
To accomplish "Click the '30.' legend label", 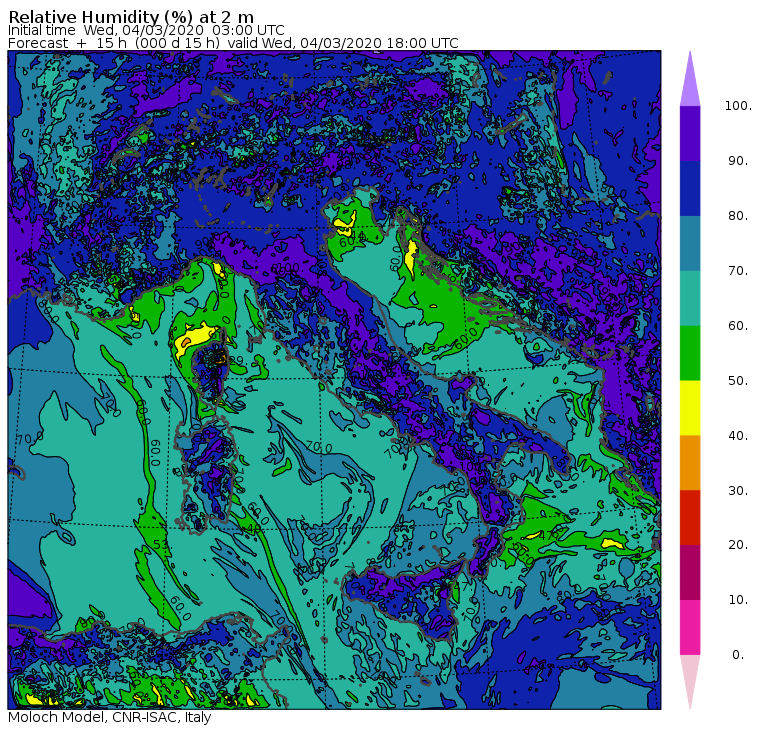I will point(738,491).
